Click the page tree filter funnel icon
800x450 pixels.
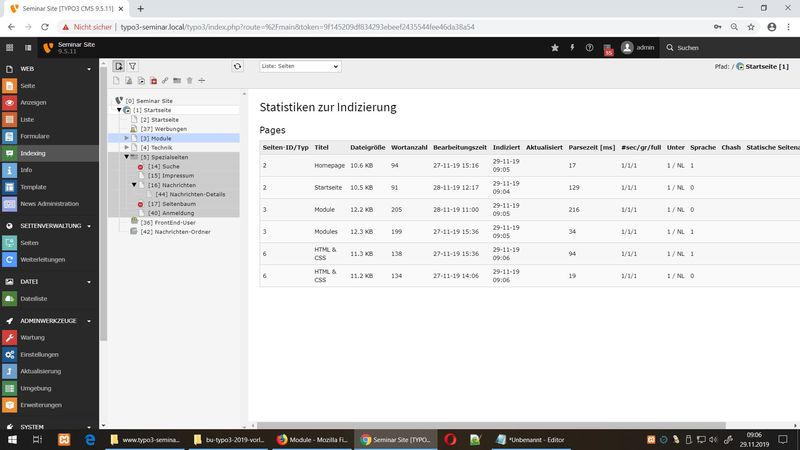tap(132, 66)
